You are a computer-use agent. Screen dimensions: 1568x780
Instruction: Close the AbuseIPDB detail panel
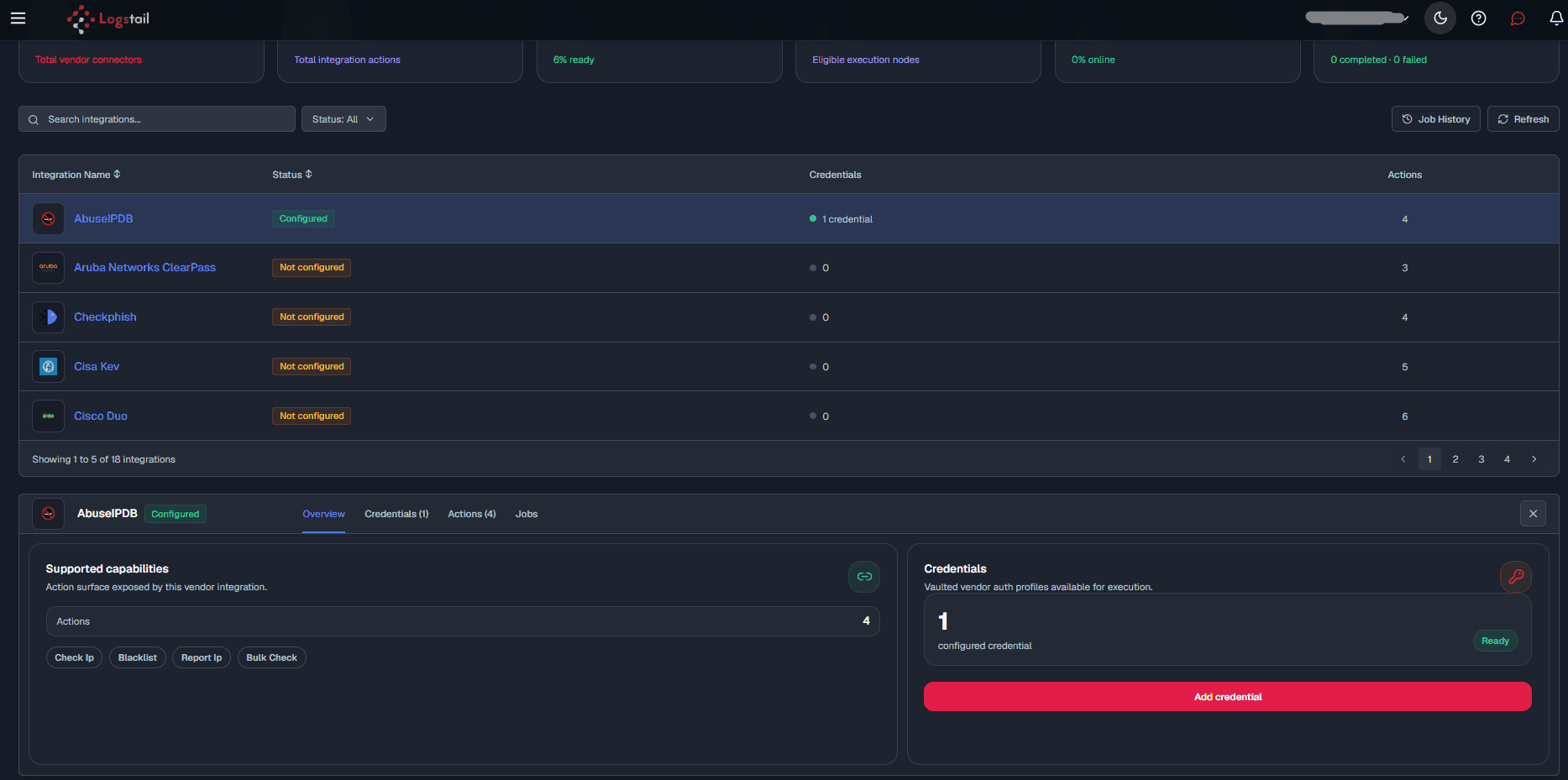pos(1533,514)
